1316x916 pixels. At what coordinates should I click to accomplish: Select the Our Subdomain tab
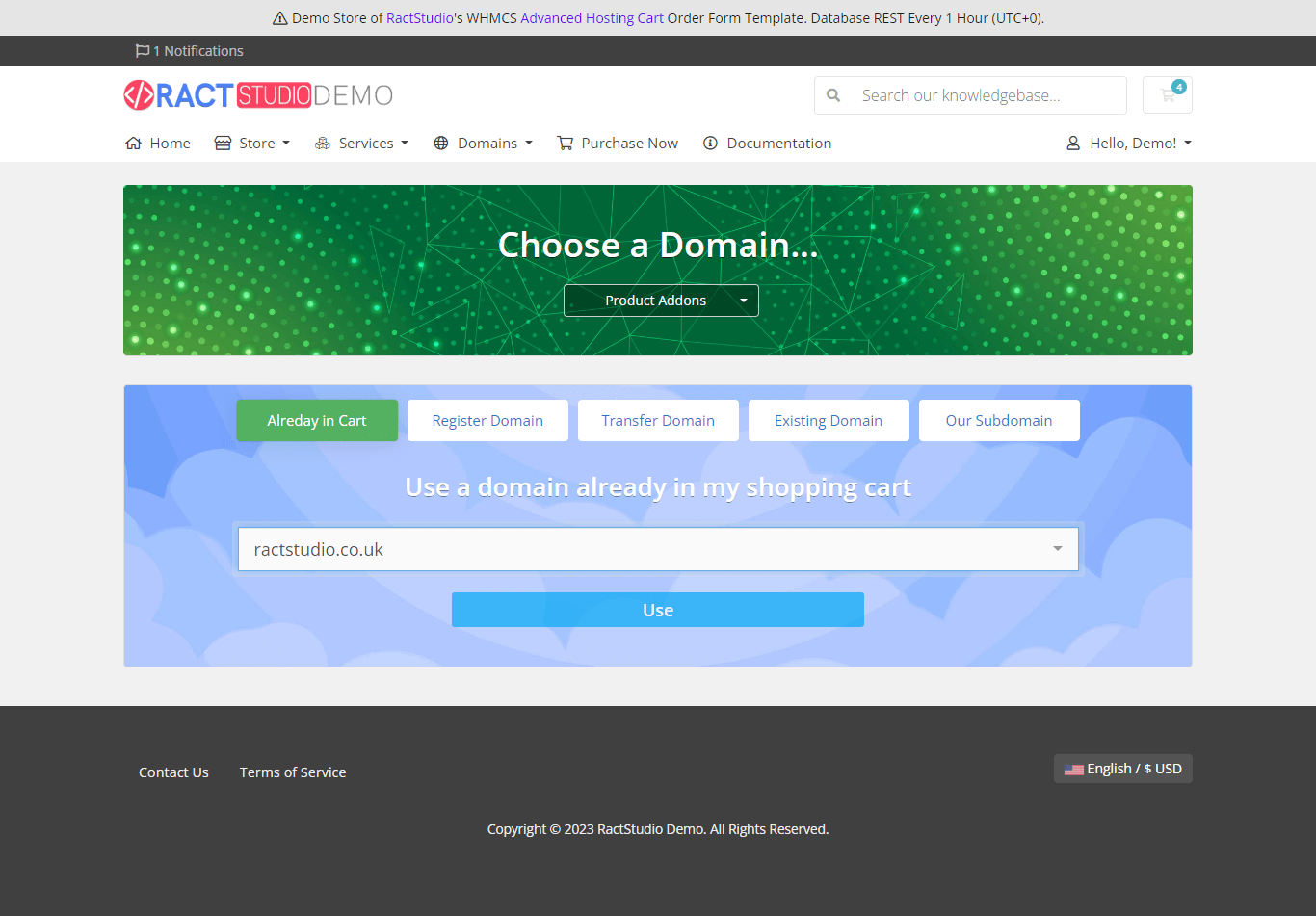coord(999,420)
